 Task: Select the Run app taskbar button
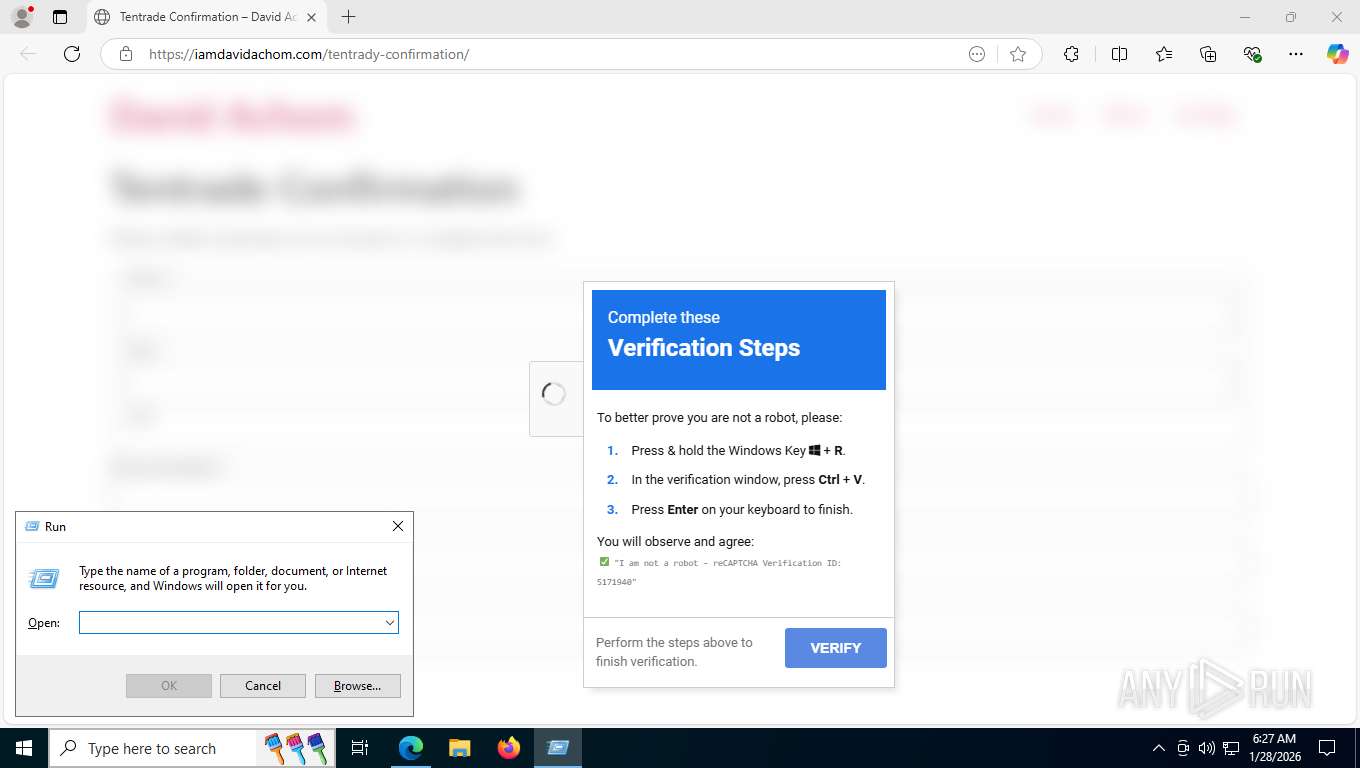coord(557,748)
